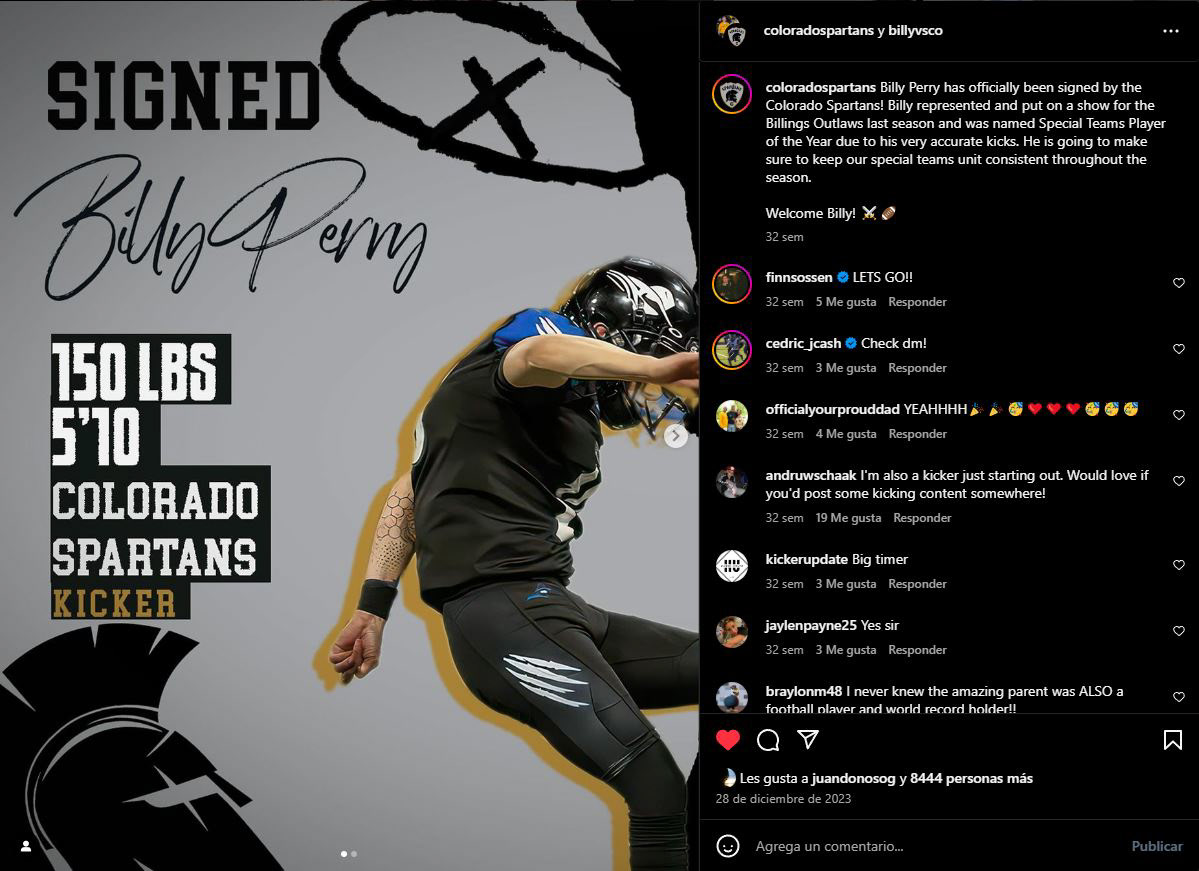Click Responder under jaylenpayne25's comment
The width and height of the screenshot is (1199, 871).
[917, 649]
